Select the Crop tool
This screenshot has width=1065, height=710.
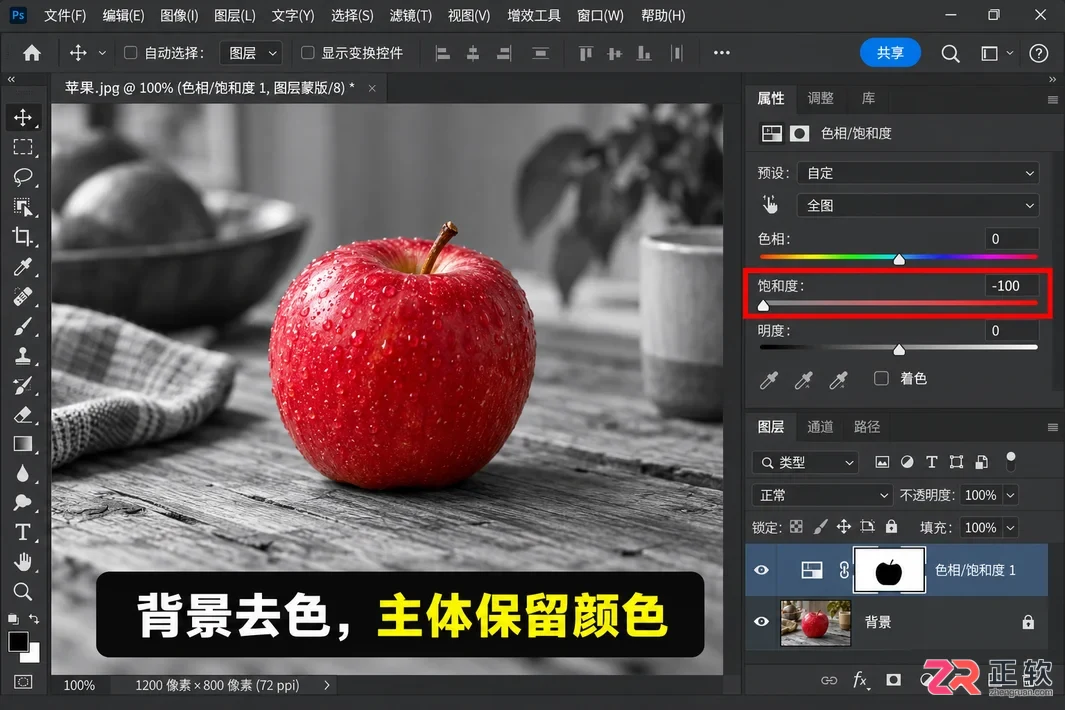[23, 237]
